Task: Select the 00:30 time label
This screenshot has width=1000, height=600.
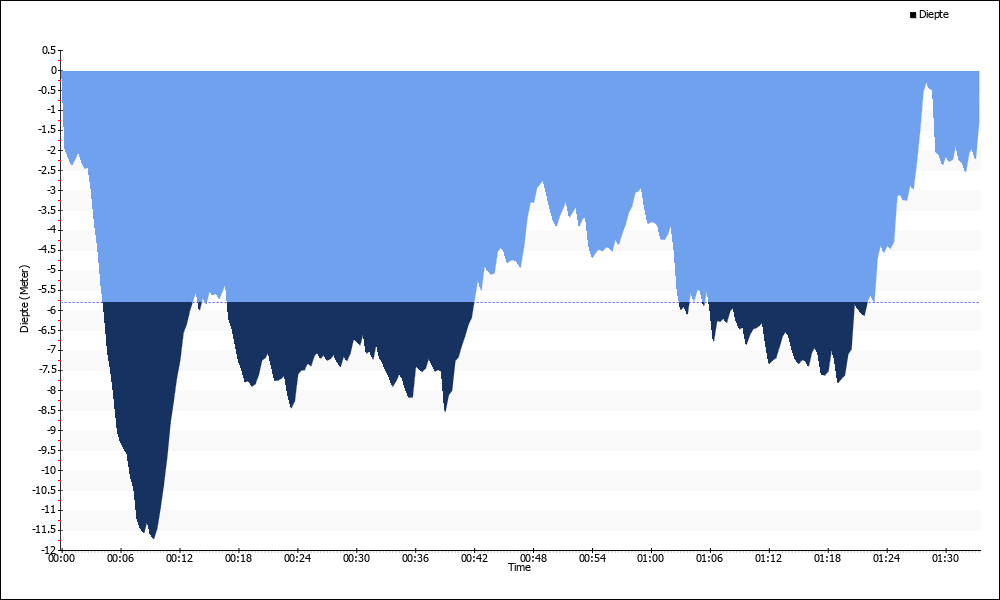Action: 356,558
